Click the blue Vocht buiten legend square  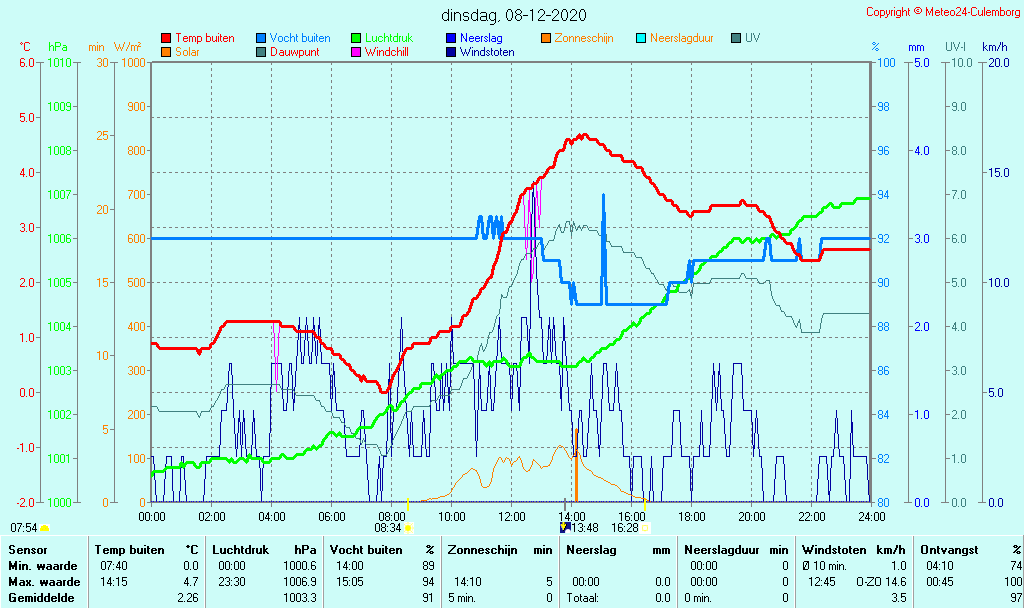pos(261,38)
